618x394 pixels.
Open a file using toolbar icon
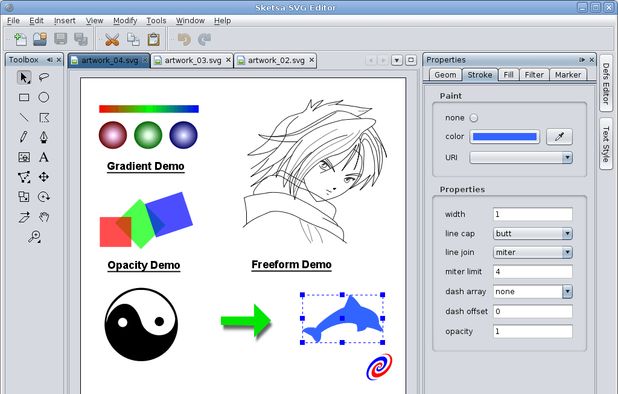click(x=40, y=39)
